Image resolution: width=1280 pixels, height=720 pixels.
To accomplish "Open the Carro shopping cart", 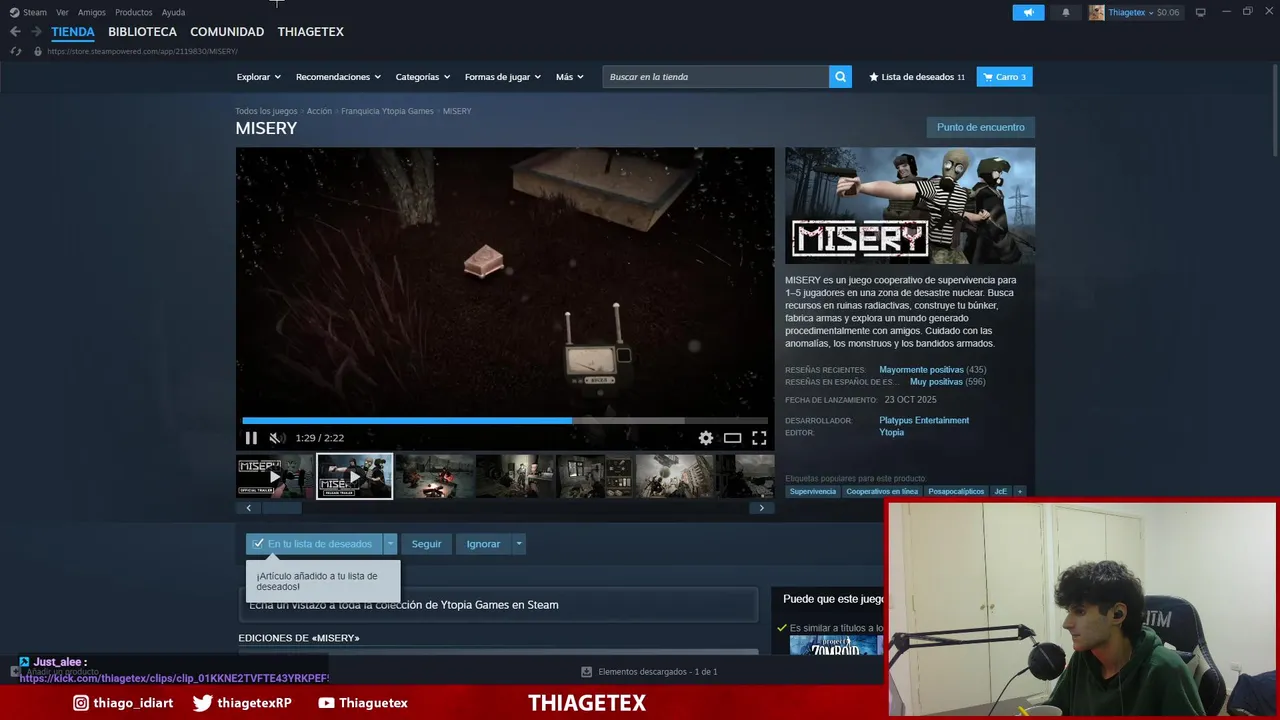I will click(1004, 77).
